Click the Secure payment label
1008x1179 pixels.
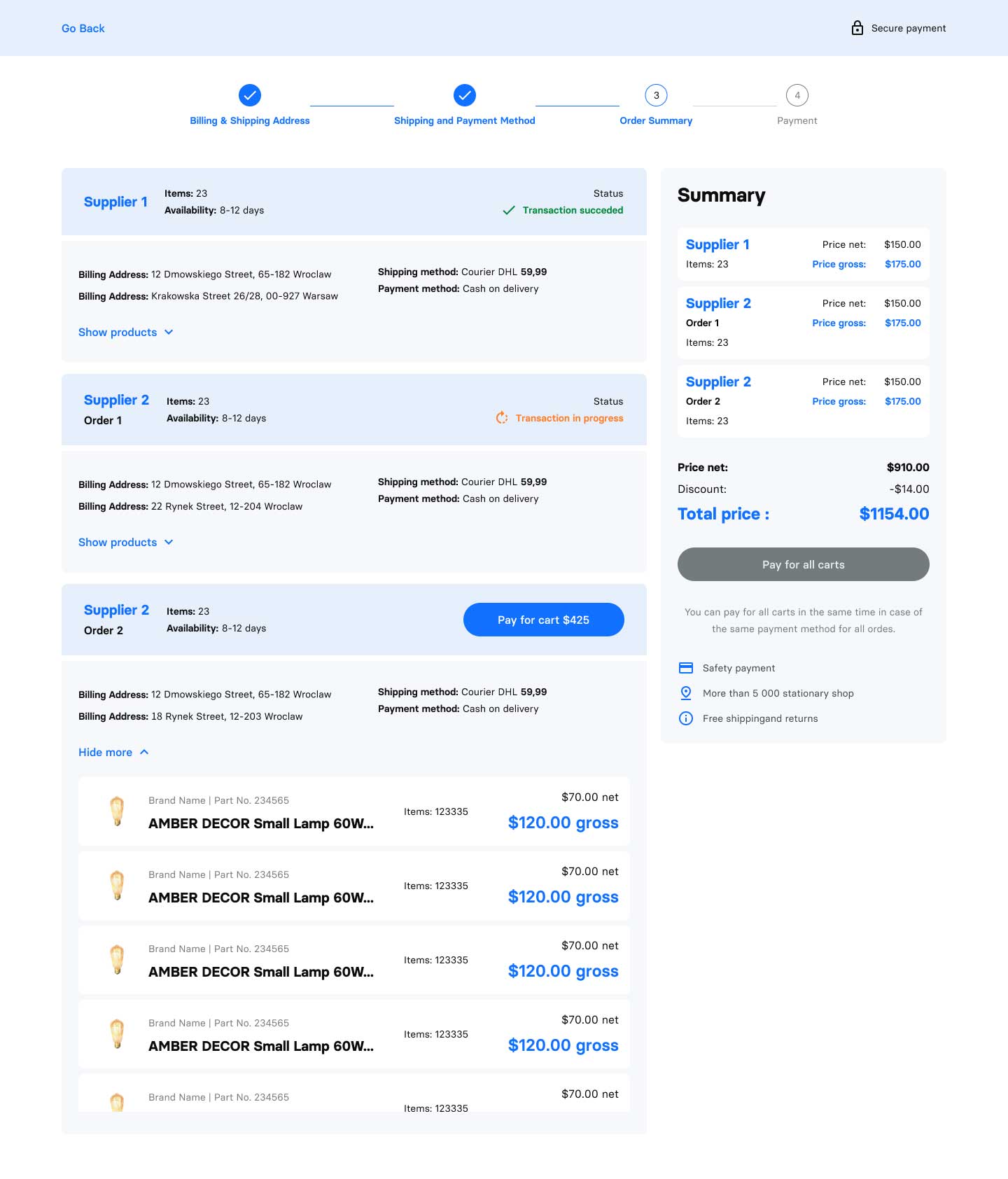[x=909, y=29]
